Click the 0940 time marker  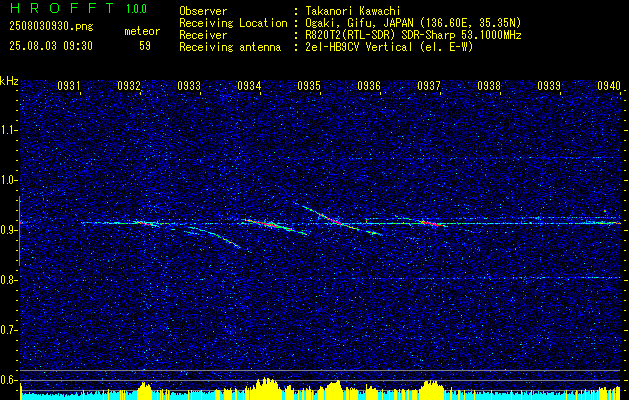point(609,85)
